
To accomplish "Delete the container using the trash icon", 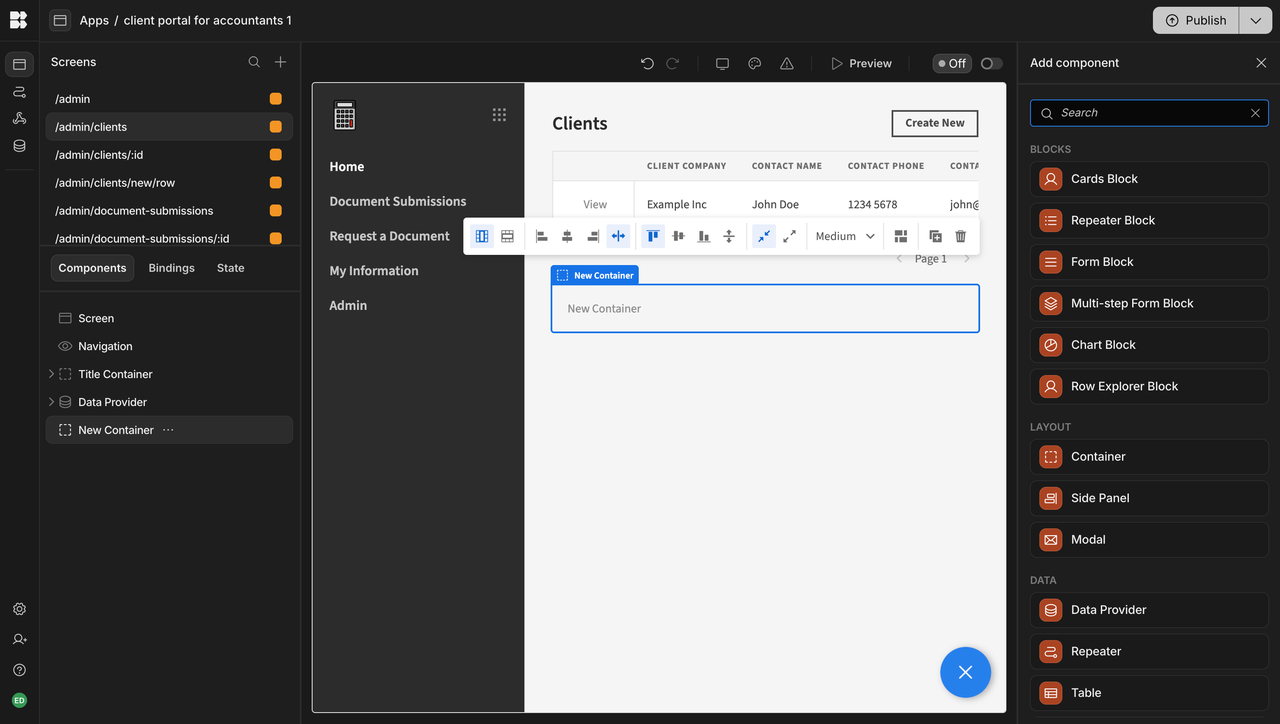I will click(960, 236).
